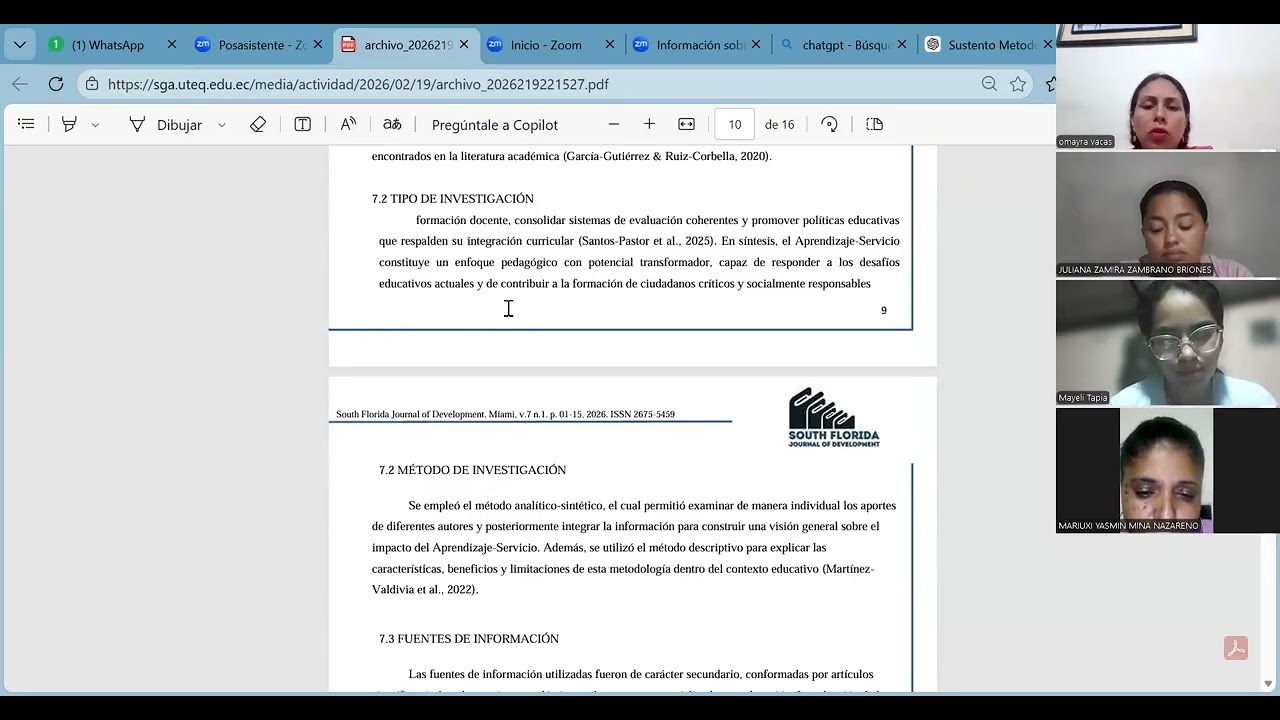1280x720 pixels.
Task: Click Pregúntale a Copilot button
Action: pyautogui.click(x=495, y=124)
